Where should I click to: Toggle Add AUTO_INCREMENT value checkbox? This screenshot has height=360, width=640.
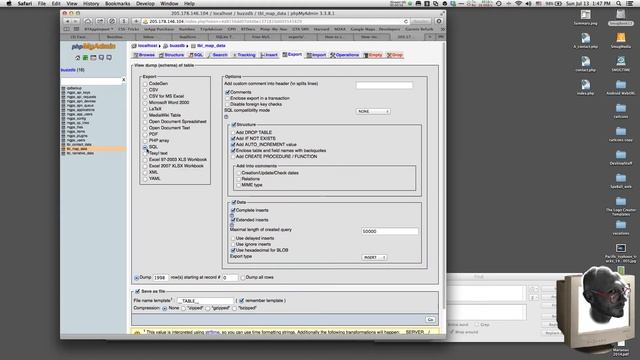(233, 145)
